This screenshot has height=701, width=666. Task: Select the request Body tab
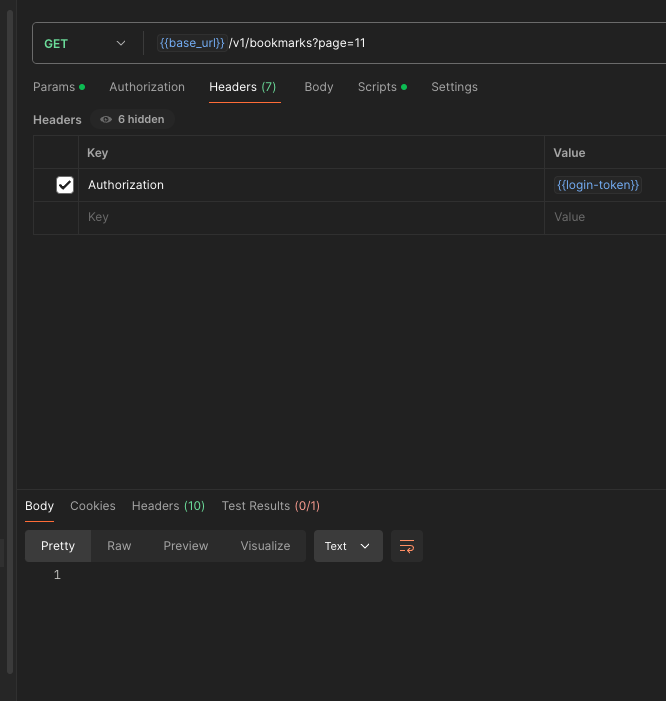[x=319, y=87]
